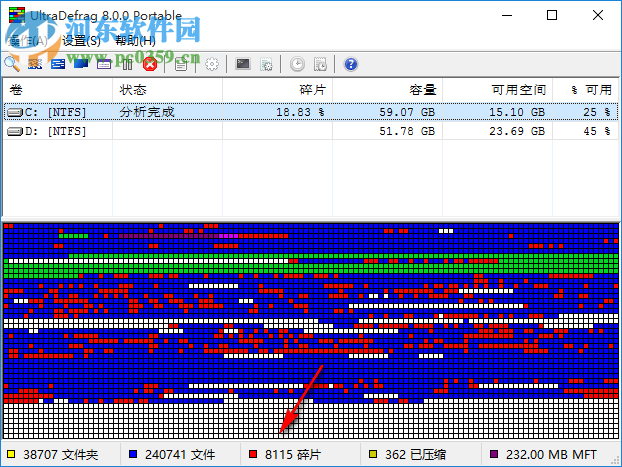Viewport: 622px width, 467px height.
Task: Click olive compressed legend swatch
Action: (373, 454)
